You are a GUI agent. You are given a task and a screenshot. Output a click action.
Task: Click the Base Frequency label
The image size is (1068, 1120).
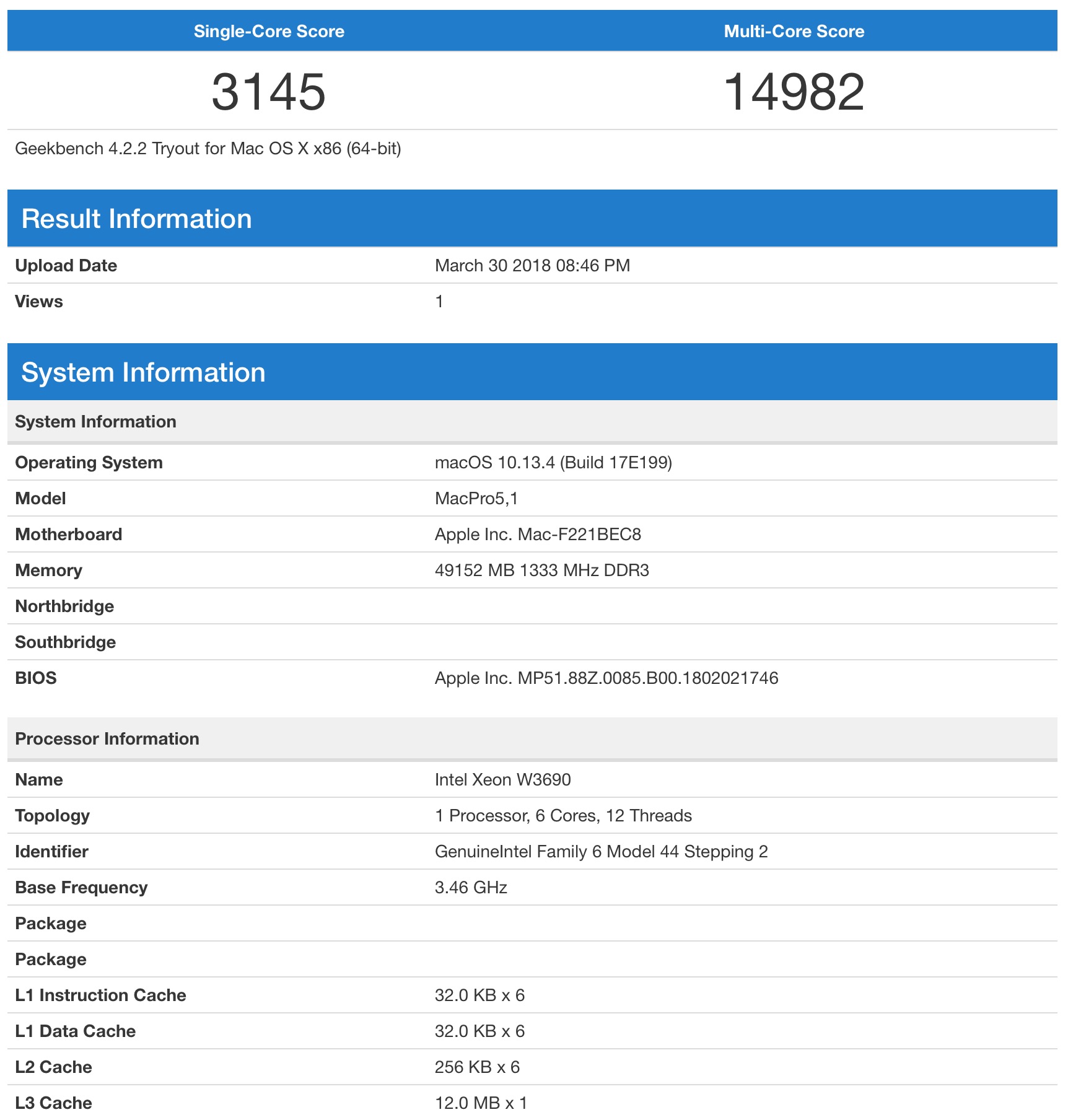[81, 888]
